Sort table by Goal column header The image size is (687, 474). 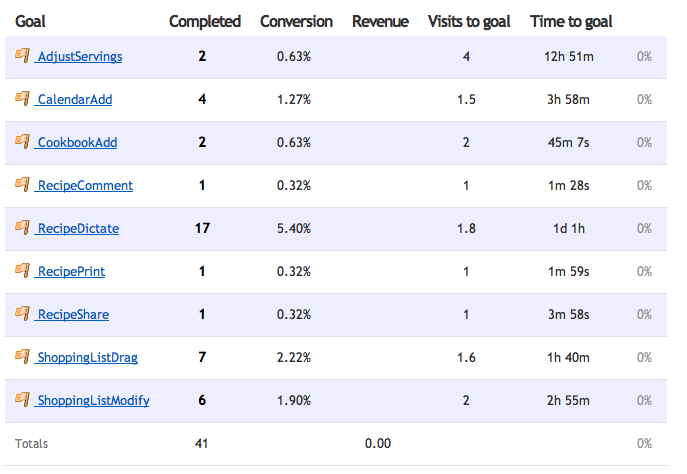point(31,21)
